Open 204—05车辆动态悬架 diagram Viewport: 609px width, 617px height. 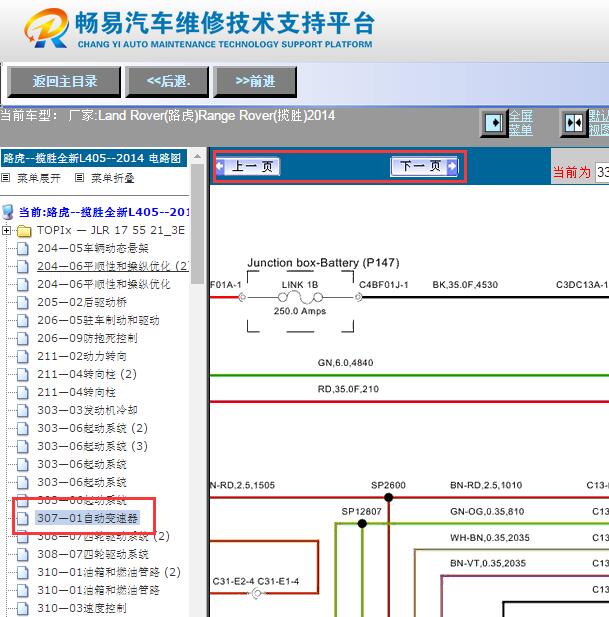tap(93, 248)
